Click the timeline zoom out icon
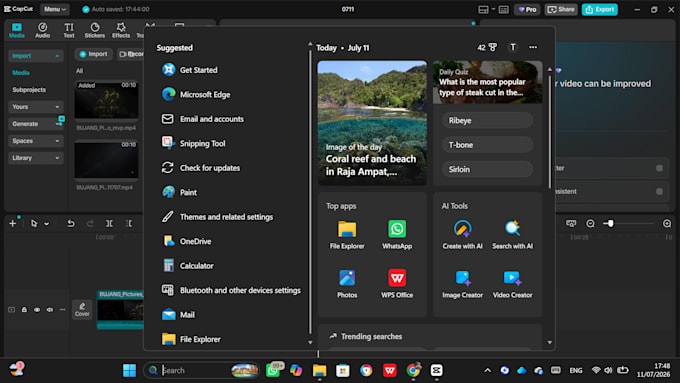This screenshot has width=680, height=383. 590,223
